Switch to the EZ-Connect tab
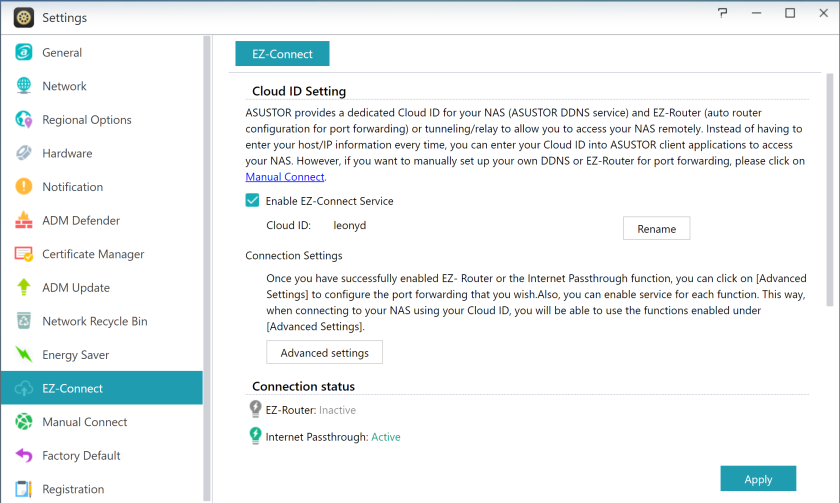This screenshot has width=840, height=503. pos(282,54)
